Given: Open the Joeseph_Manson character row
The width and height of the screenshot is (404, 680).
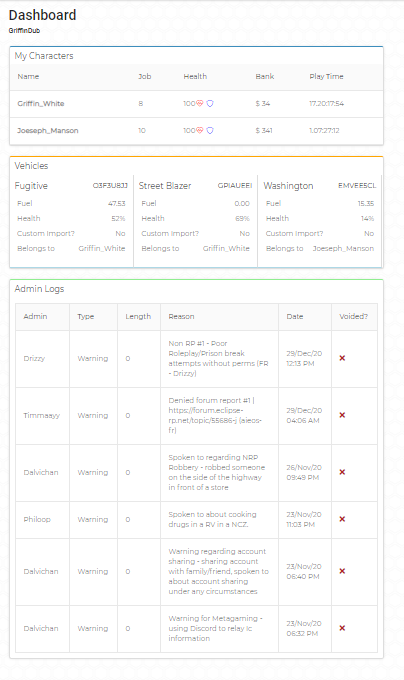Looking at the screenshot, I should [196, 131].
